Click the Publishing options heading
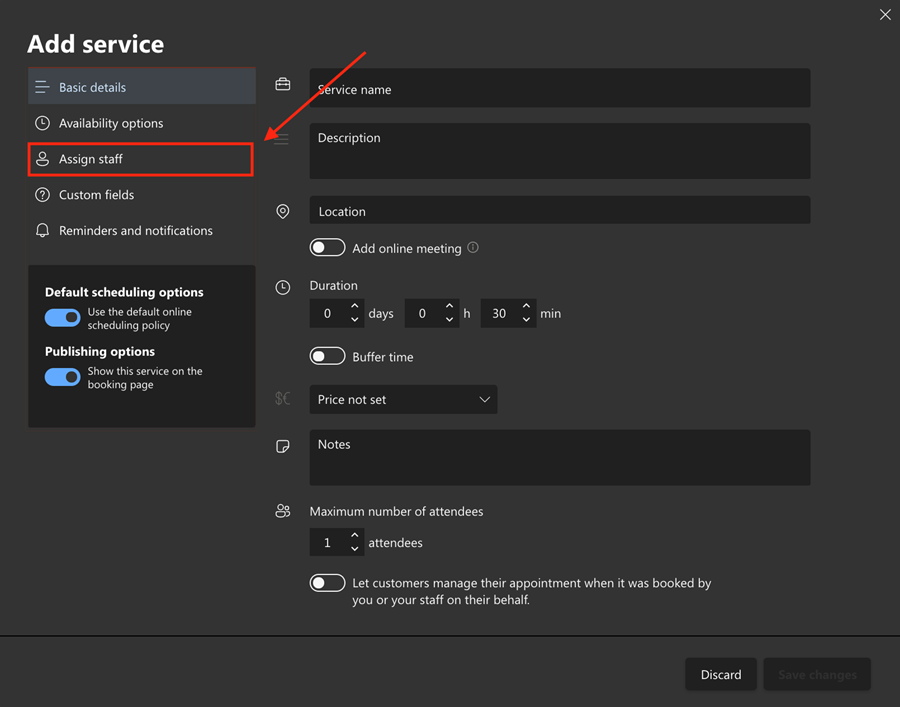 [x=100, y=351]
